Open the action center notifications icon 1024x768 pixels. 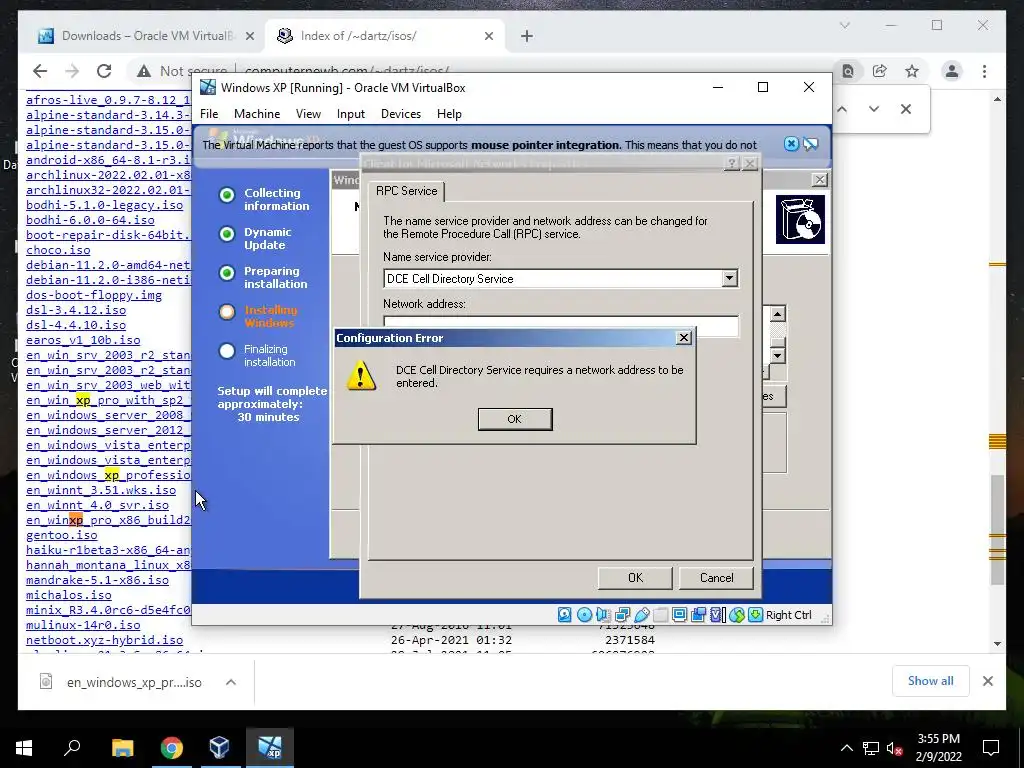coord(991,747)
